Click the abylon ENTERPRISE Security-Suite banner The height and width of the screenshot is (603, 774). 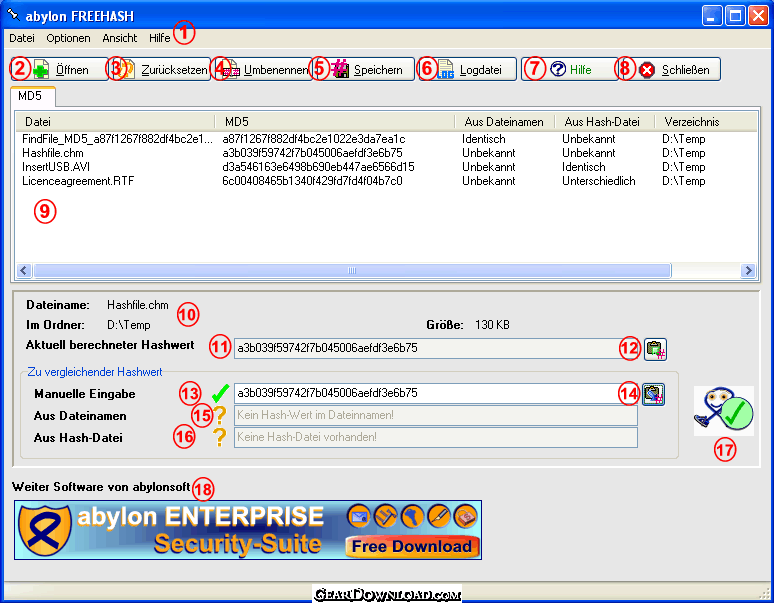(248, 530)
